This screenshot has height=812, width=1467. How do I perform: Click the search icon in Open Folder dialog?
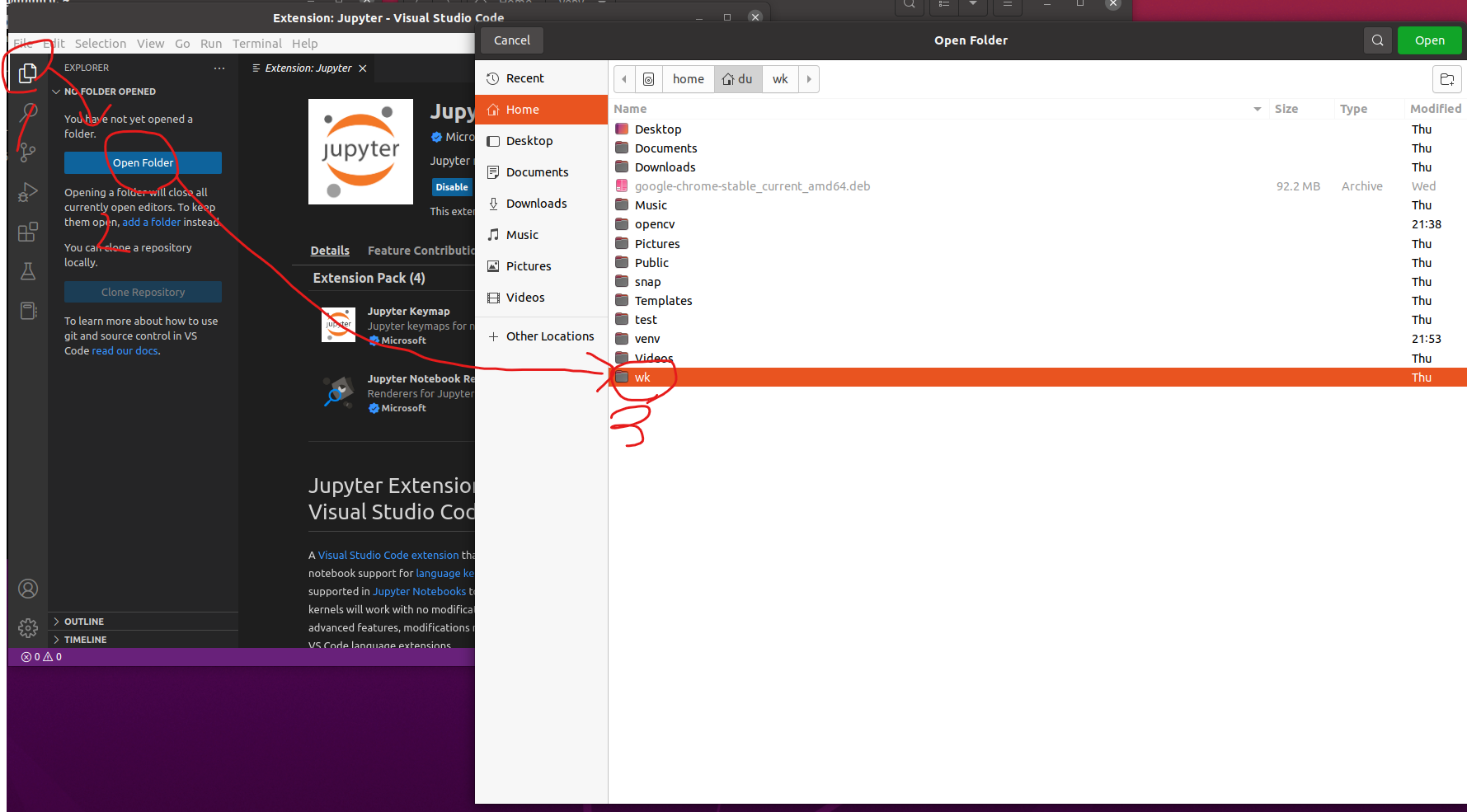point(1377,40)
